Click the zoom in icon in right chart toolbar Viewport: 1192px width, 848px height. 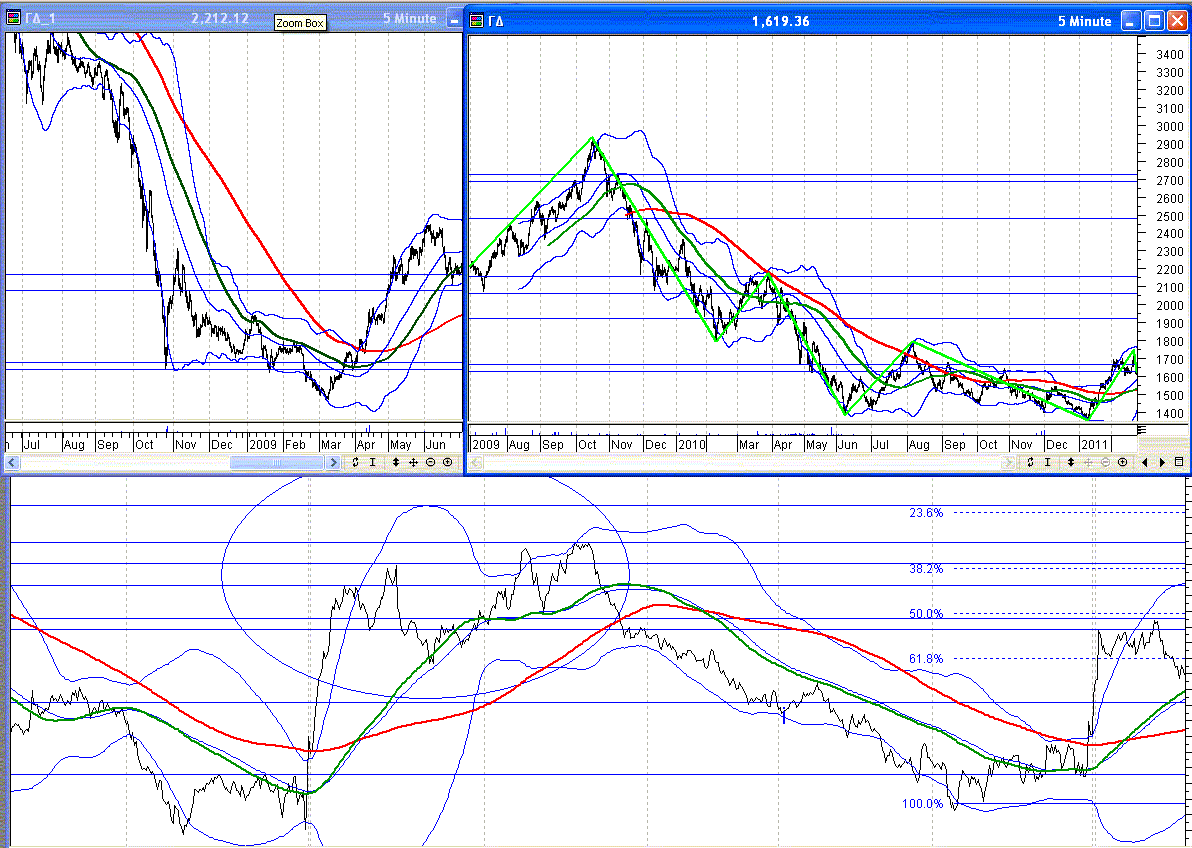[x=1122, y=463]
